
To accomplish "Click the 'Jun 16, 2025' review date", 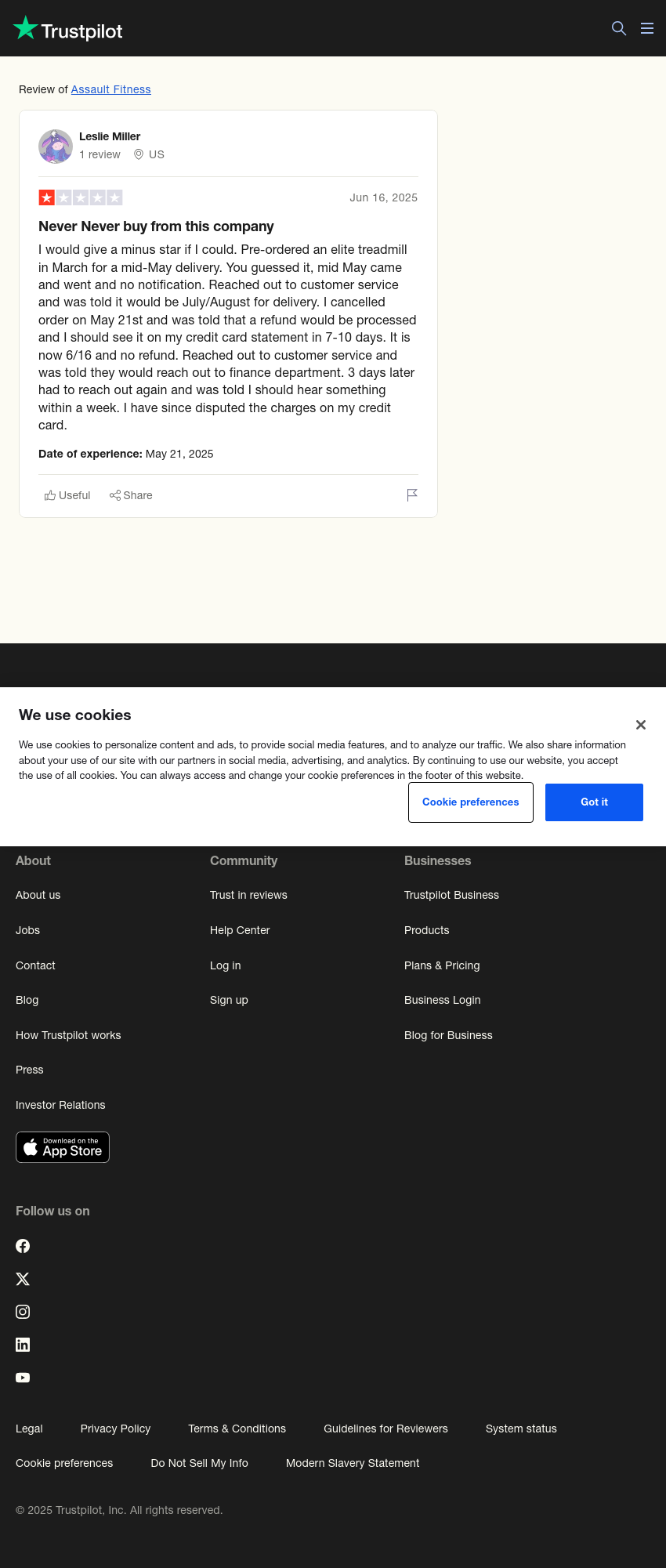I will 383,197.
